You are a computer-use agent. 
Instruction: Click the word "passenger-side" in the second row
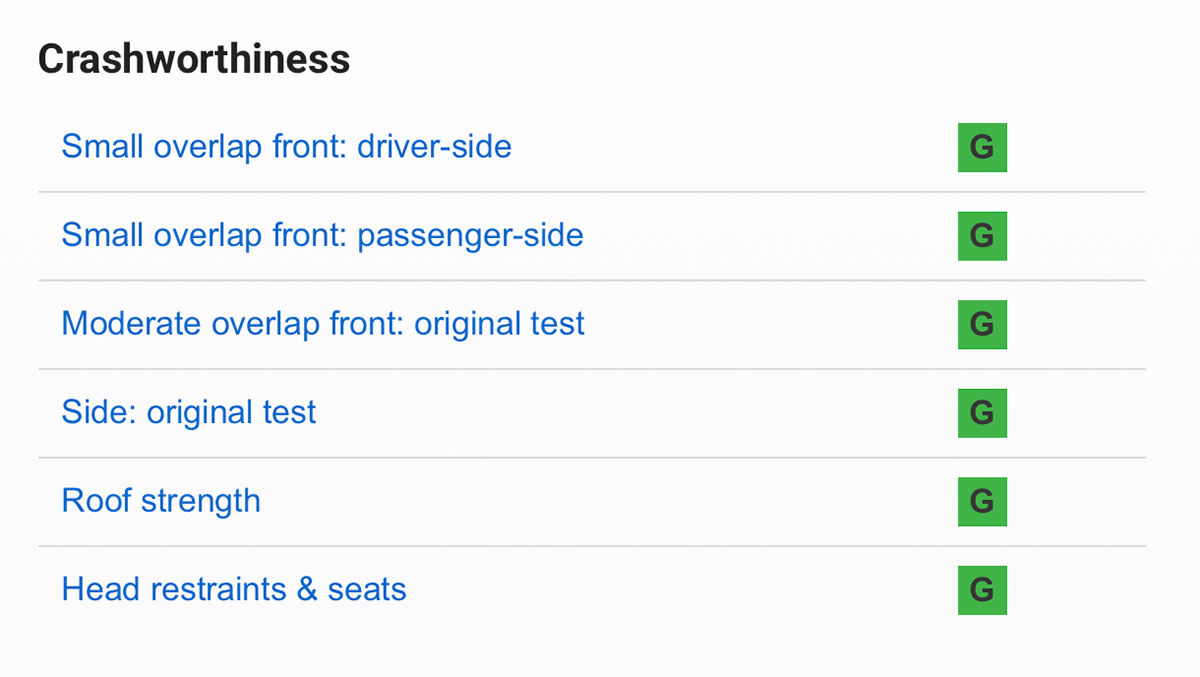pyautogui.click(x=470, y=236)
